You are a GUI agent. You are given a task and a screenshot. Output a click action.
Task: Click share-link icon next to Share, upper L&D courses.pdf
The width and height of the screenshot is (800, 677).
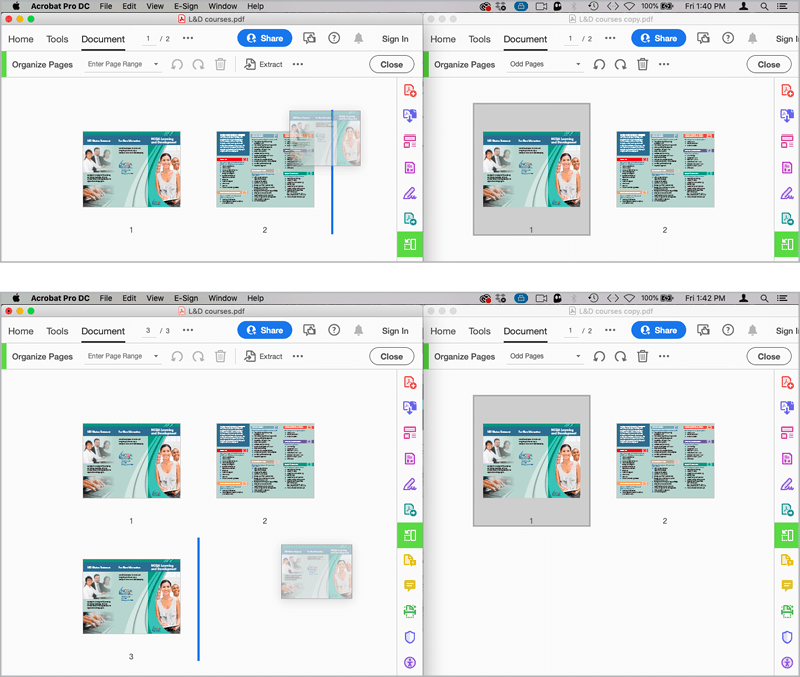309,38
